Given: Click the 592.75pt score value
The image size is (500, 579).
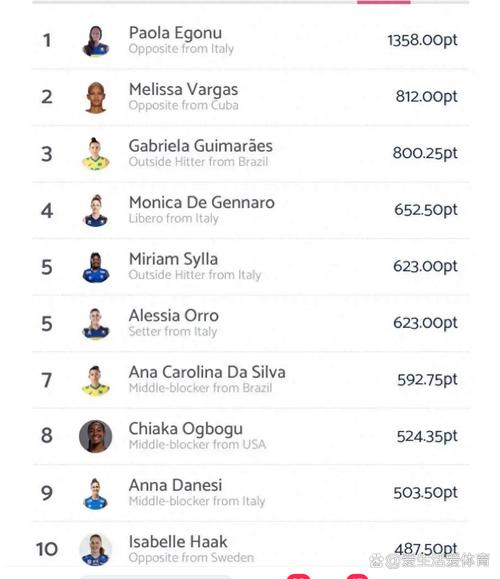Looking at the screenshot, I should pos(427,380).
